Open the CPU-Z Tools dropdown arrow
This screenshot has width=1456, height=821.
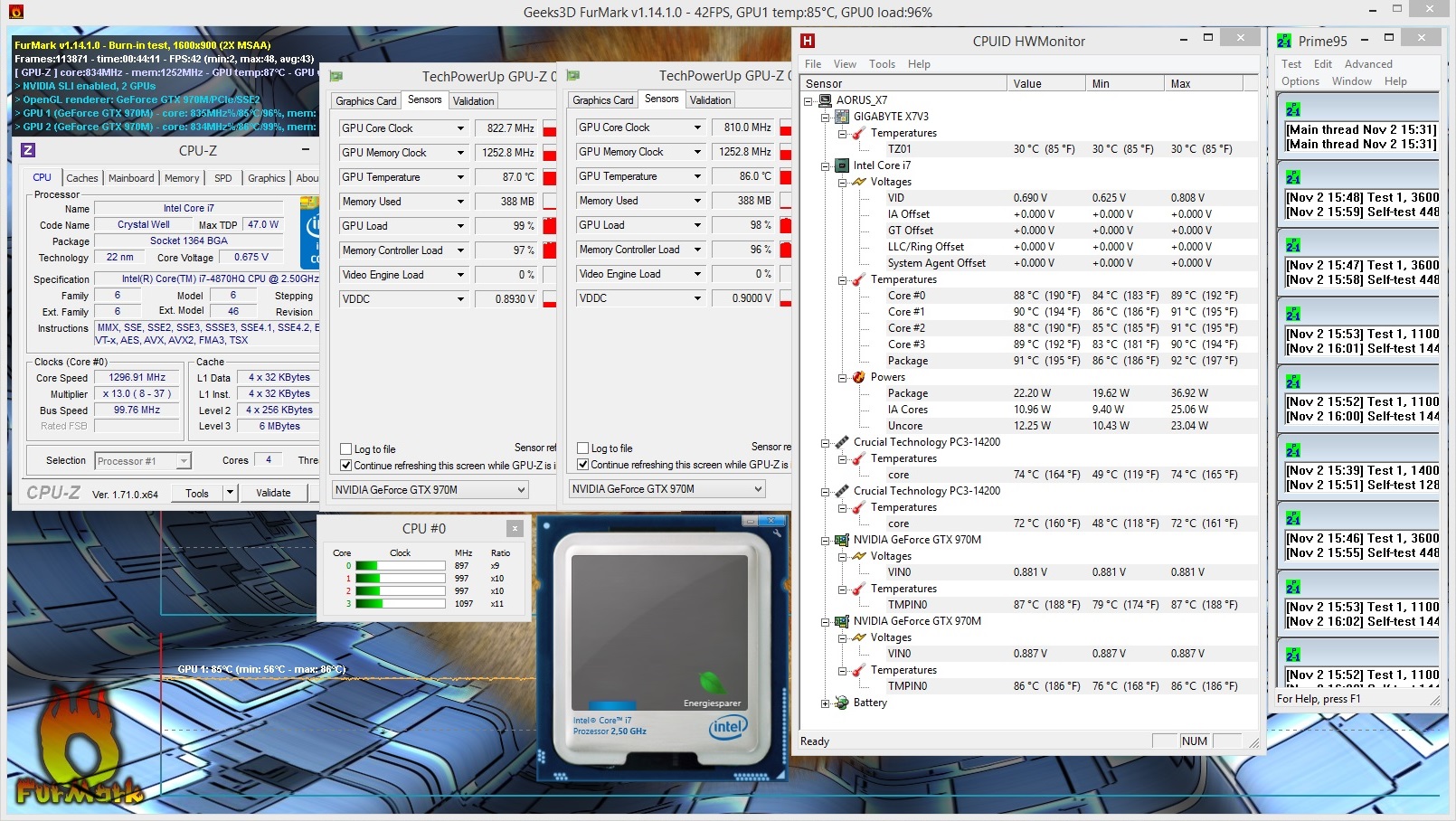tap(231, 493)
